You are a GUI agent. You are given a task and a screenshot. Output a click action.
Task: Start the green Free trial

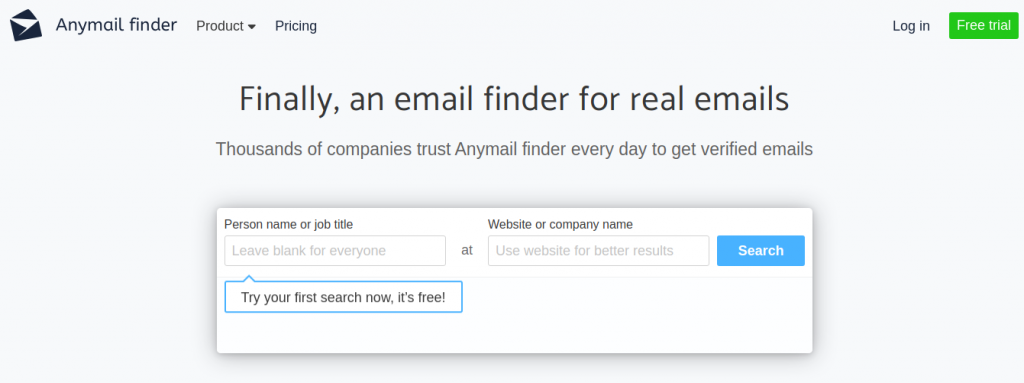984,25
